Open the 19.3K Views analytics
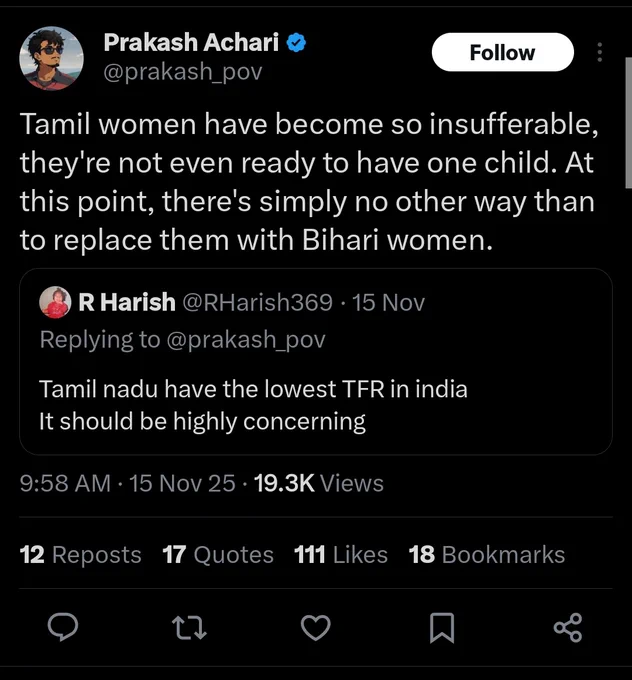 click(319, 484)
